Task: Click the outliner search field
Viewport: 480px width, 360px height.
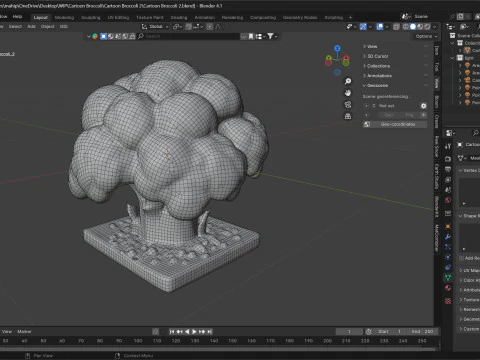Action: pyautogui.click(x=189, y=36)
